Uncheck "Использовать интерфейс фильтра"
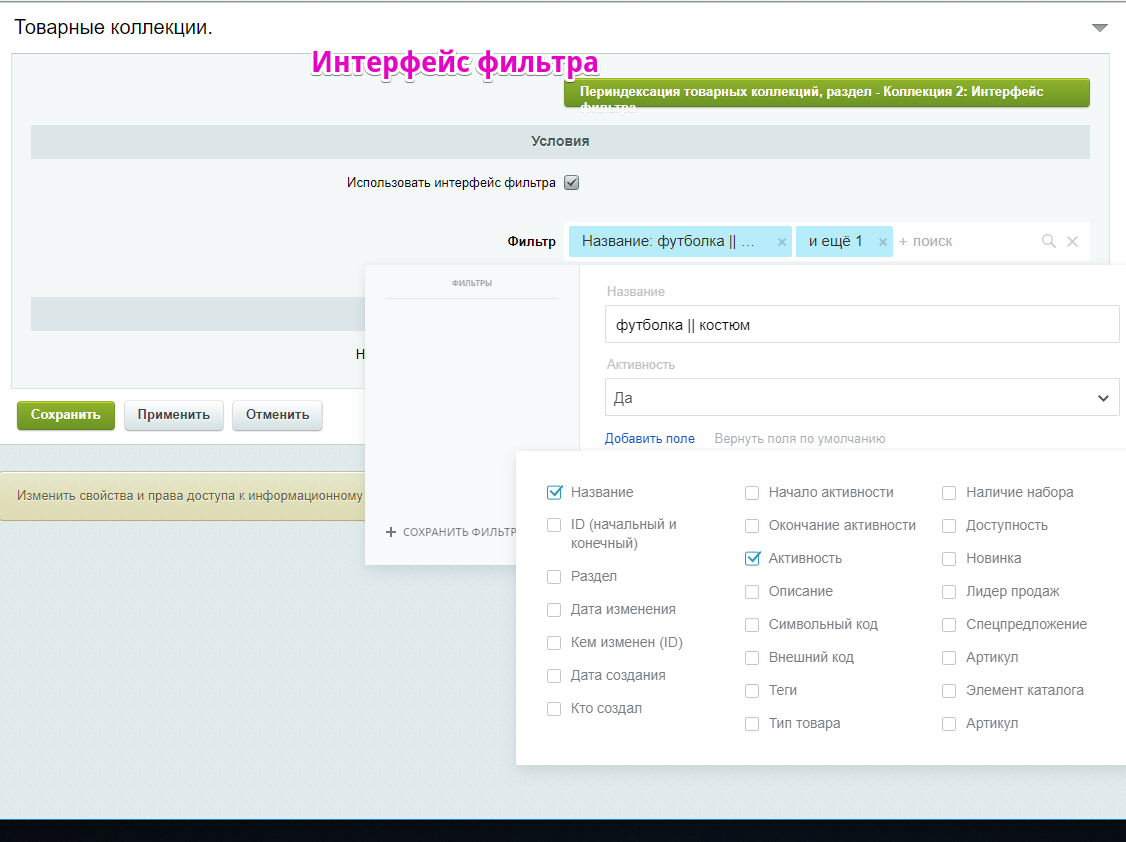The height and width of the screenshot is (842, 1126). tap(571, 182)
